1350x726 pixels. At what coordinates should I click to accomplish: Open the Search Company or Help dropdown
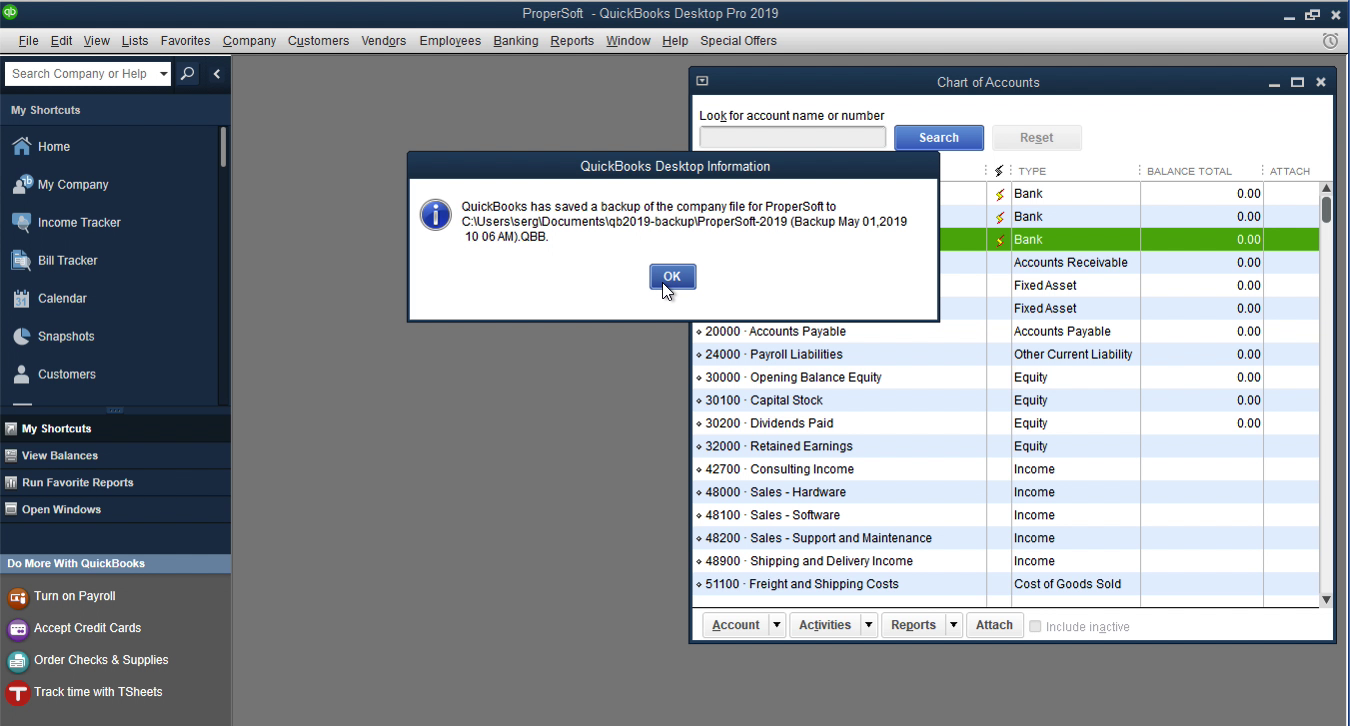(164, 74)
